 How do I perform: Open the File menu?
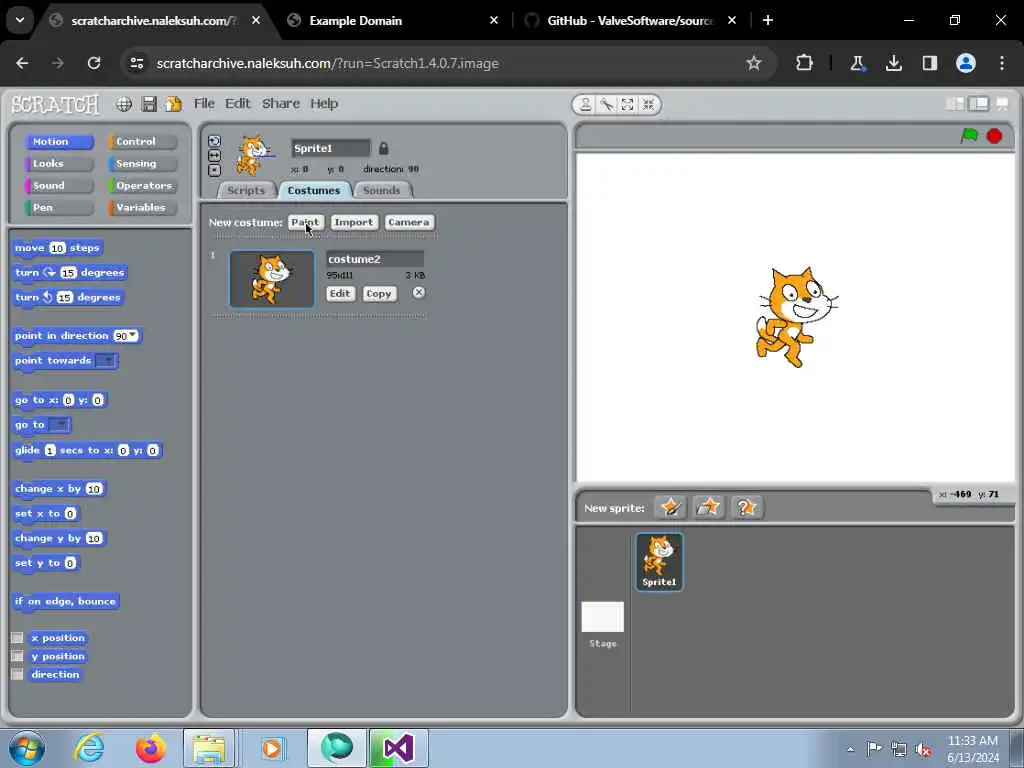[204, 103]
